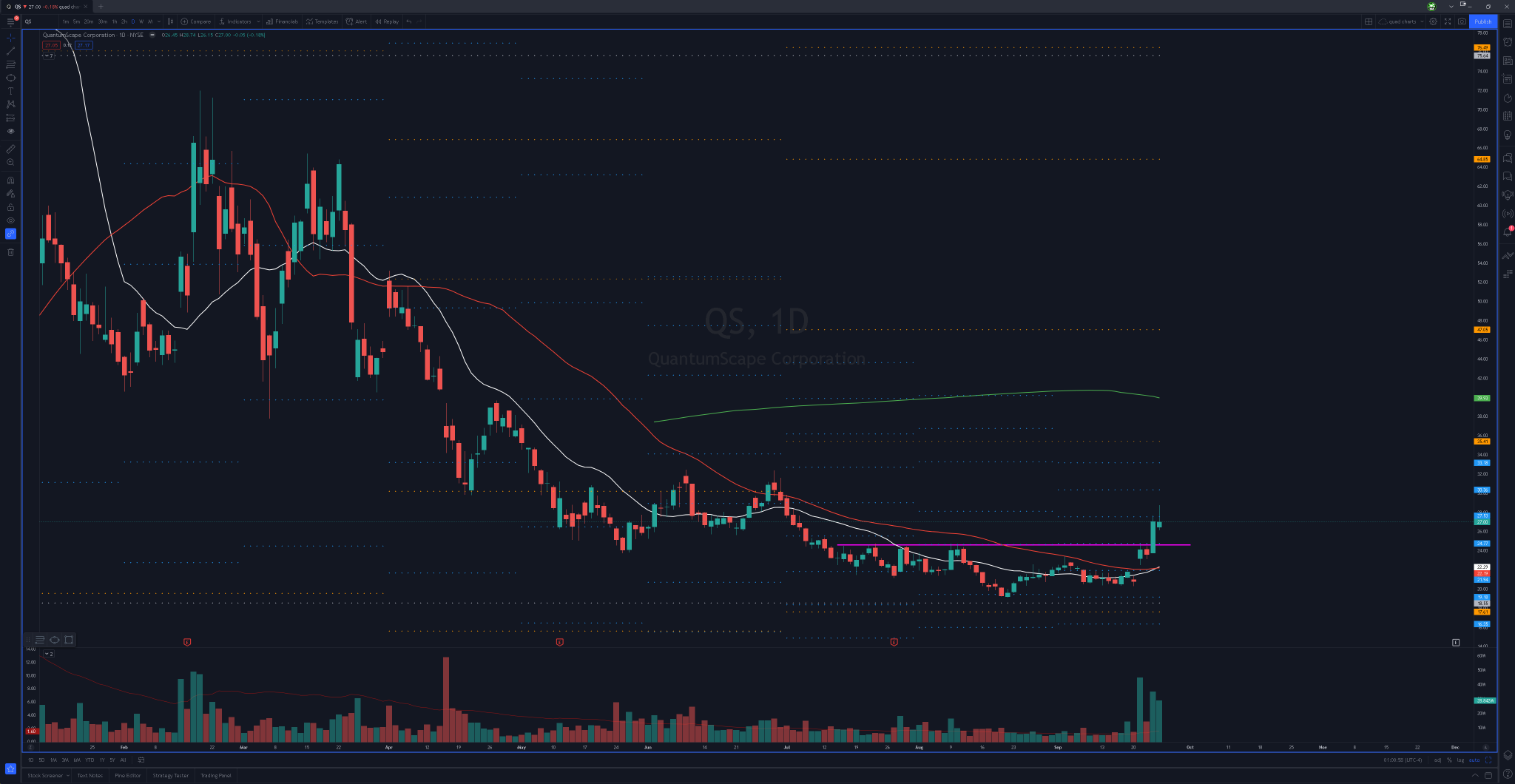
Task: Open the alerts panel in right sidebar
Action: [1507, 42]
